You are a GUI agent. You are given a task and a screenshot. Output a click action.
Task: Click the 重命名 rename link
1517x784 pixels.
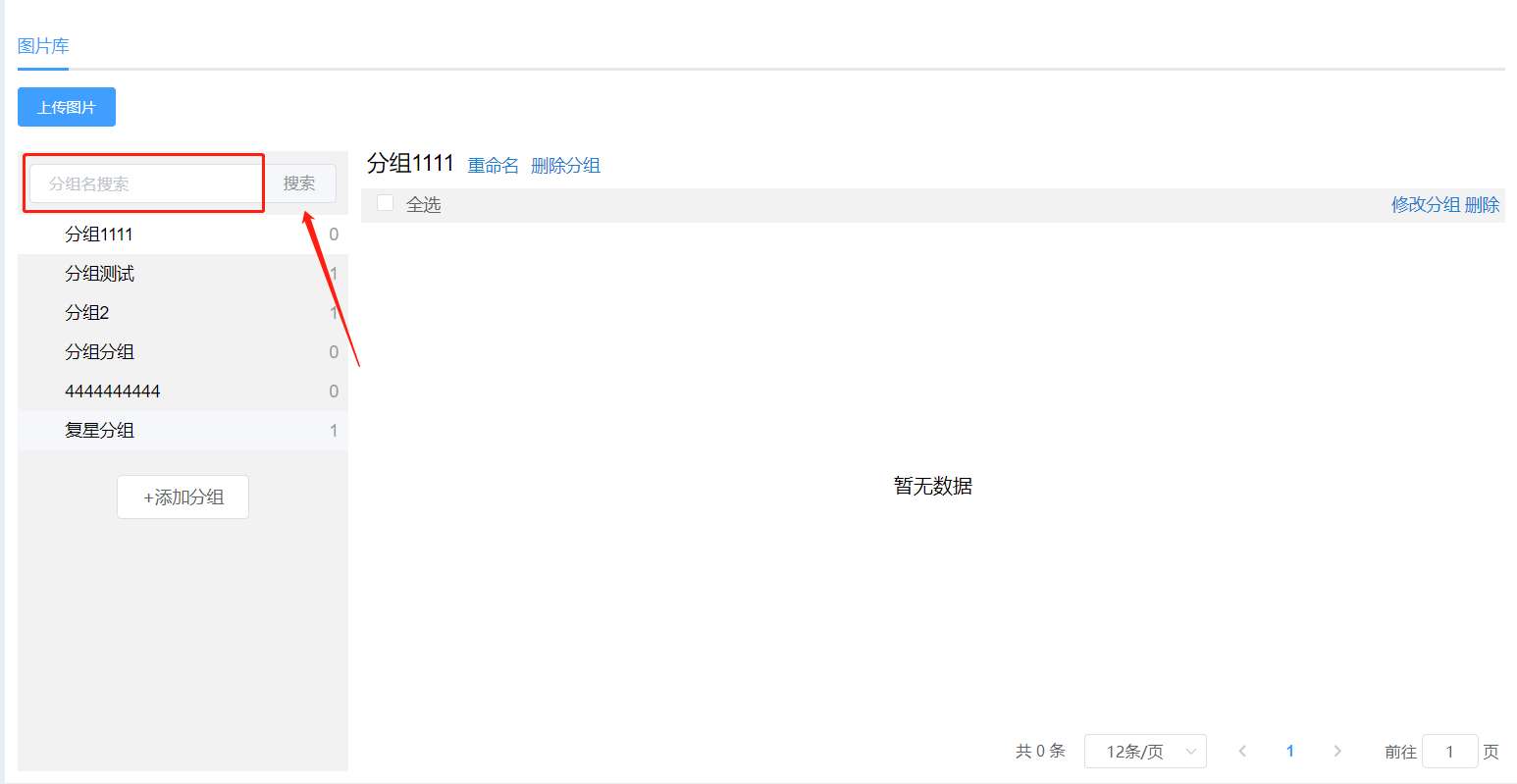pyautogui.click(x=494, y=166)
